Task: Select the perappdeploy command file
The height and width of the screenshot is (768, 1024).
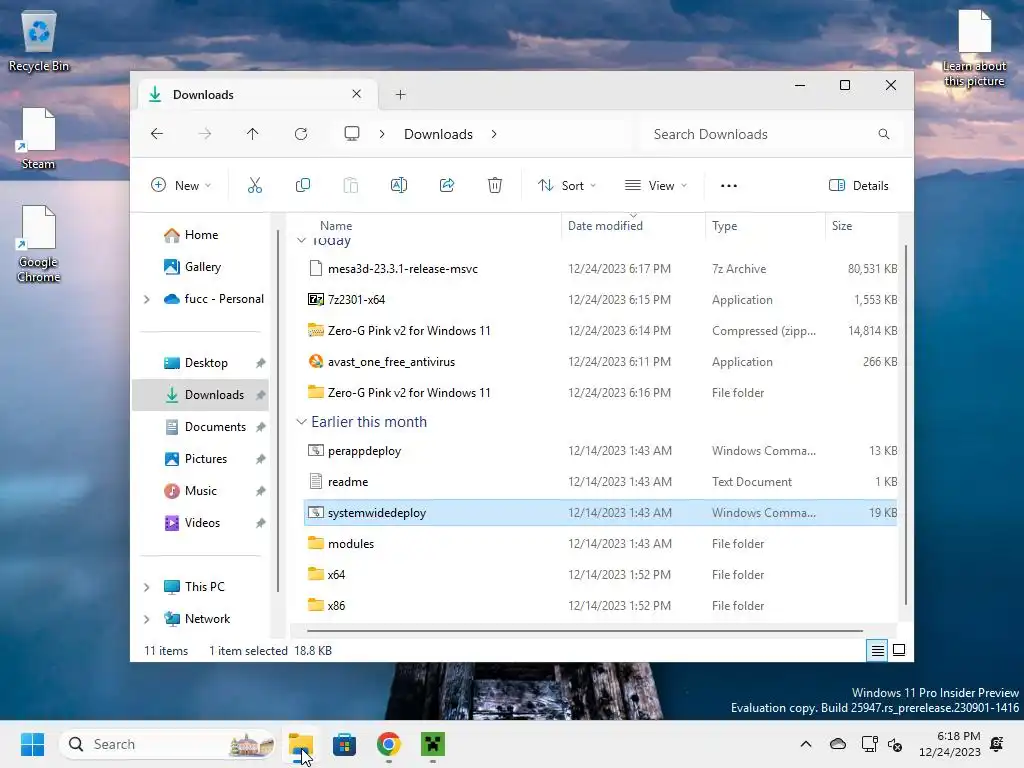Action: coord(601,451)
